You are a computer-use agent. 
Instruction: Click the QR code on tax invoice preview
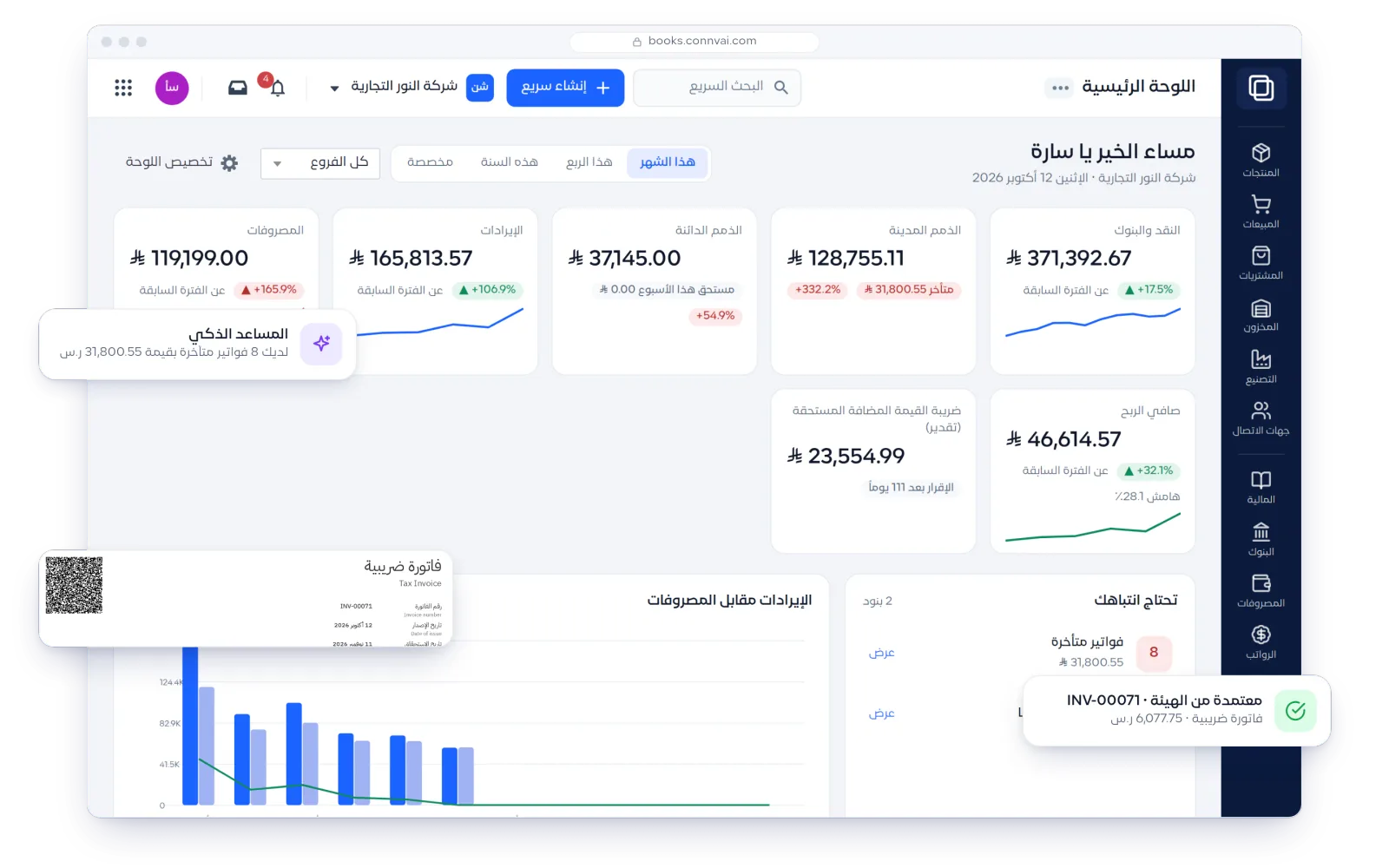pos(74,586)
